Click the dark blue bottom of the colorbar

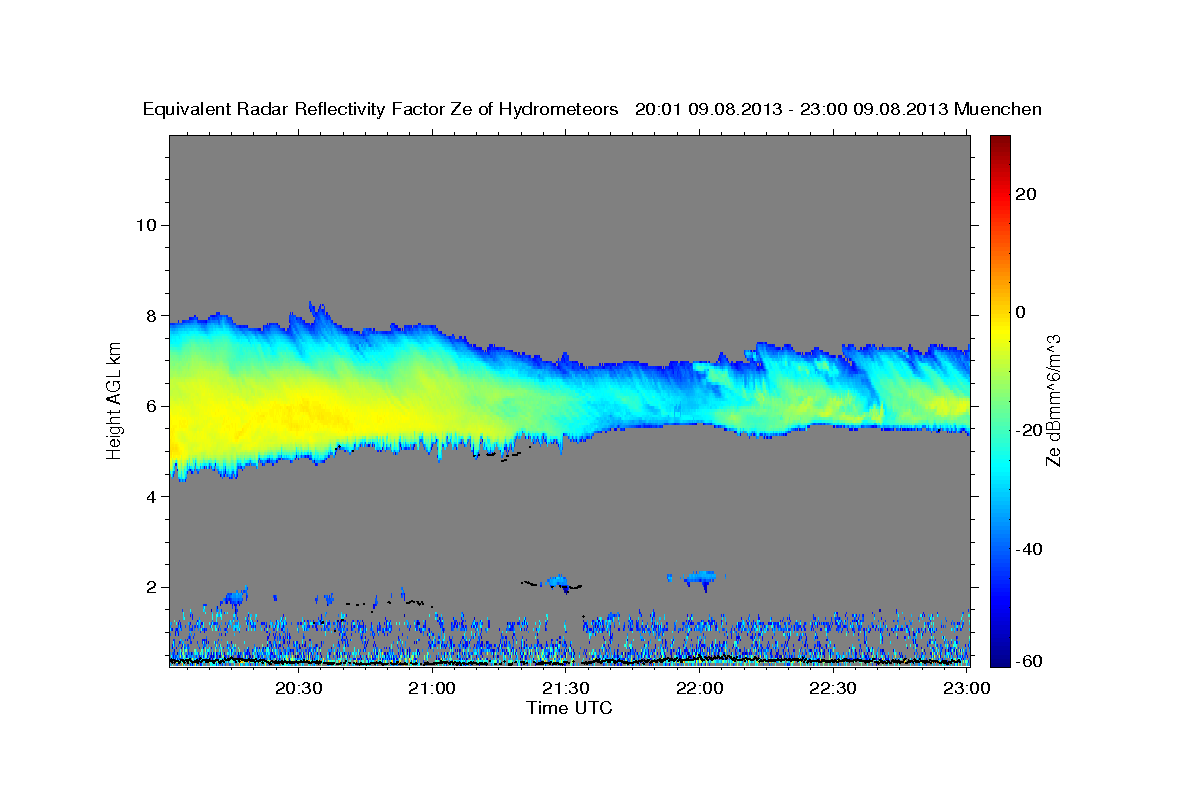1000,655
